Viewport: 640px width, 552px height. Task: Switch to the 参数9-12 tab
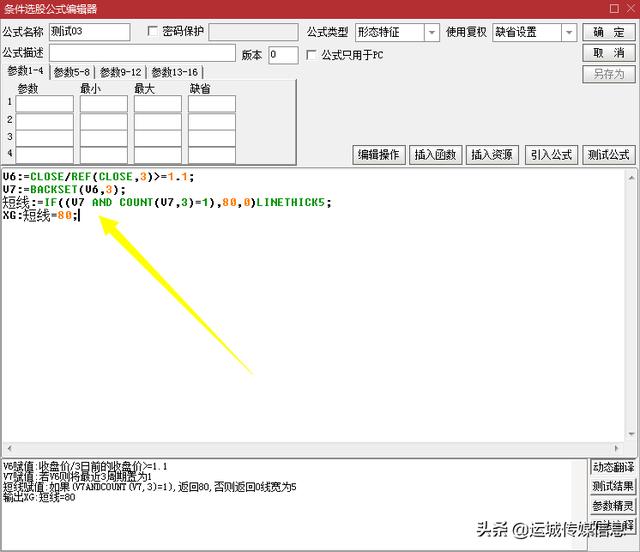121,72
